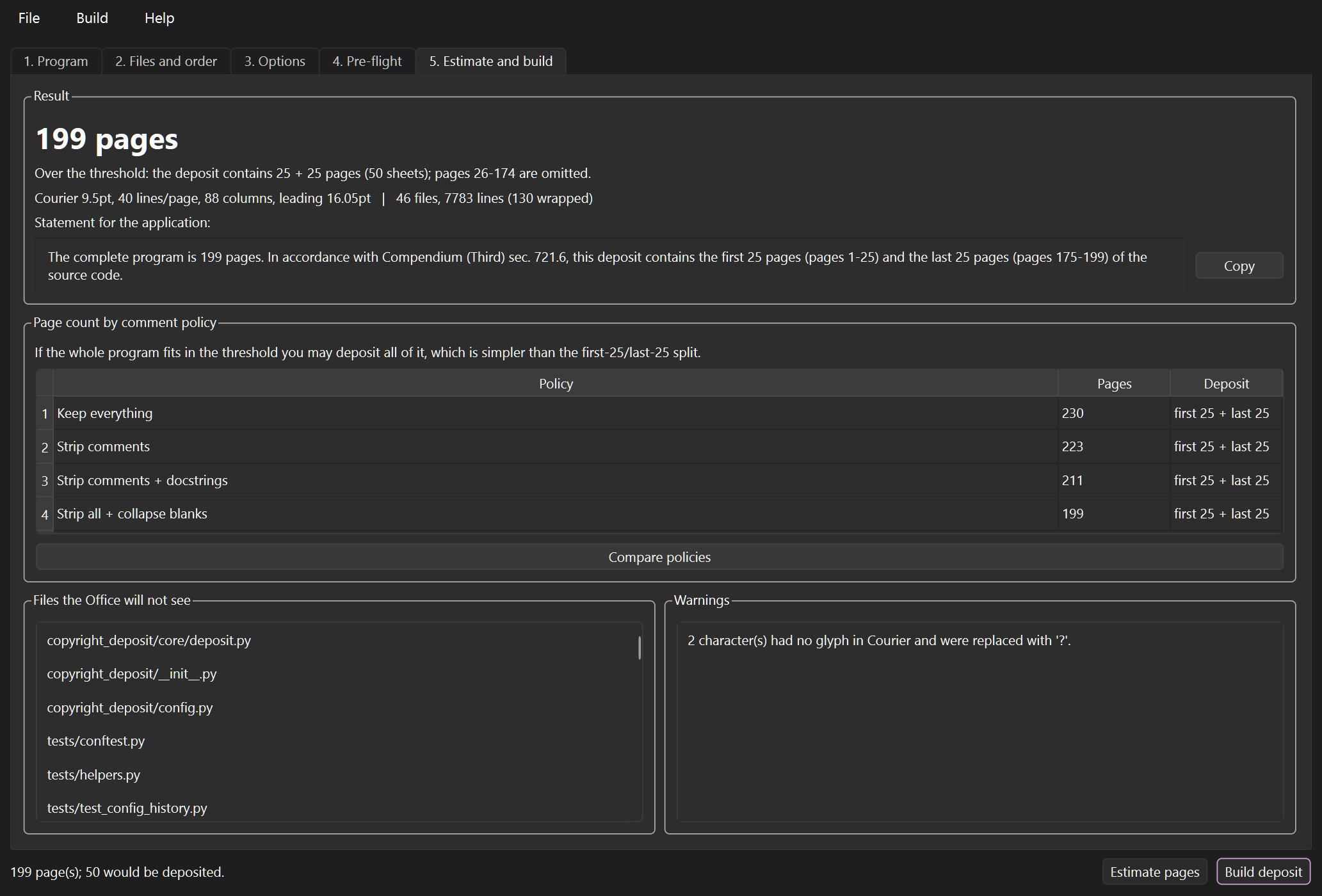Screen dimensions: 1322x896
Task: Open the 4. Pre-flight tab
Action: point(367,61)
